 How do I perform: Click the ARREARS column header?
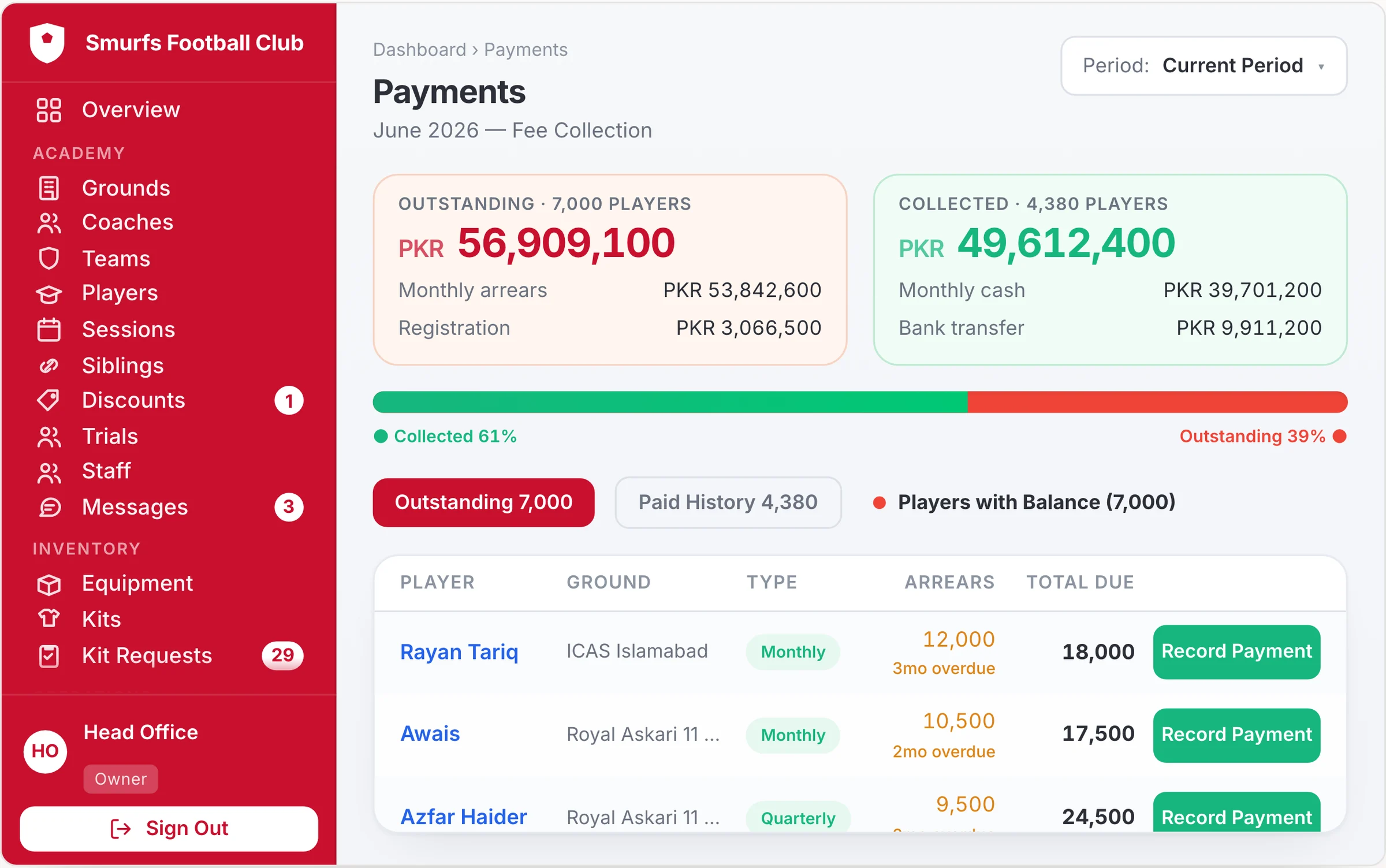pos(949,582)
